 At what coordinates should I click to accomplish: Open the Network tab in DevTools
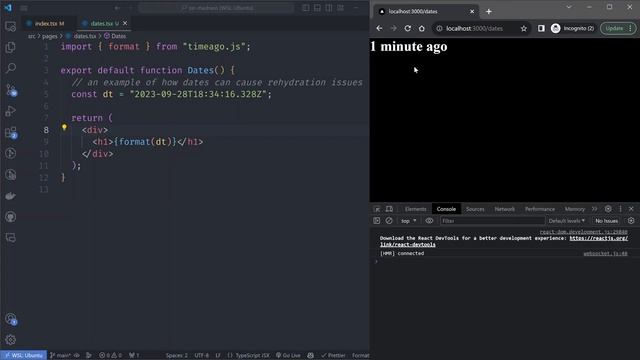click(504, 209)
